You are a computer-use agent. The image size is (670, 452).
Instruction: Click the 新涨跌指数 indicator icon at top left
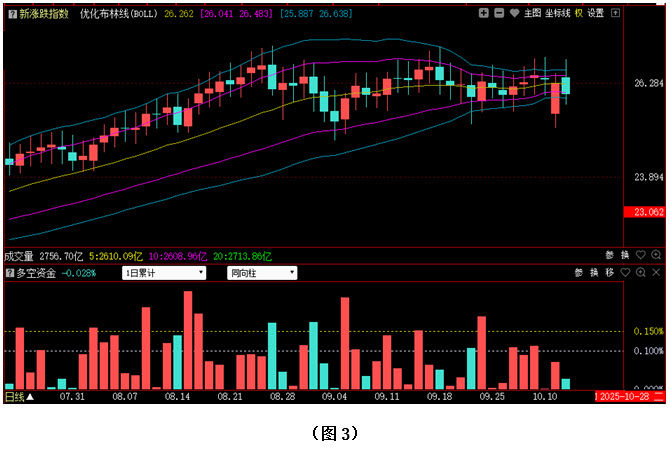[x=11, y=14]
